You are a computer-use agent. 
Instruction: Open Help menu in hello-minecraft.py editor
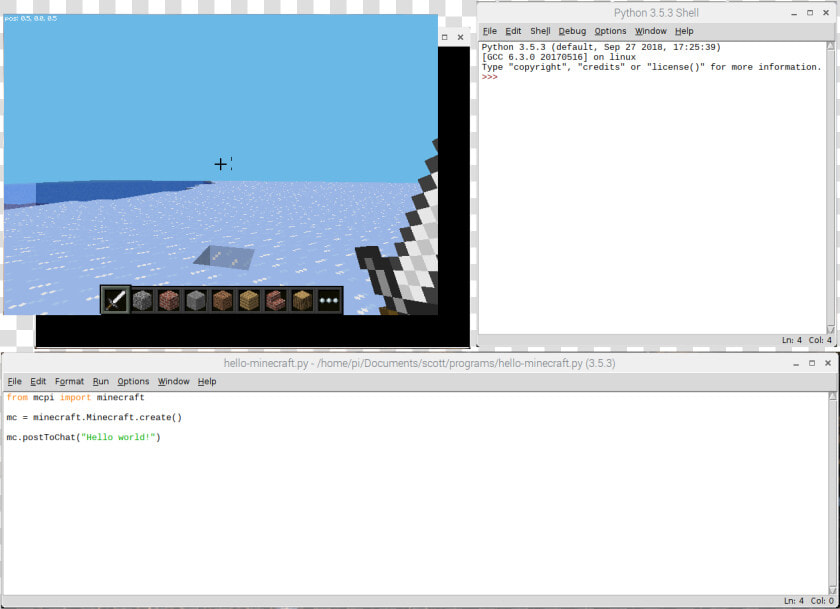[x=207, y=381]
